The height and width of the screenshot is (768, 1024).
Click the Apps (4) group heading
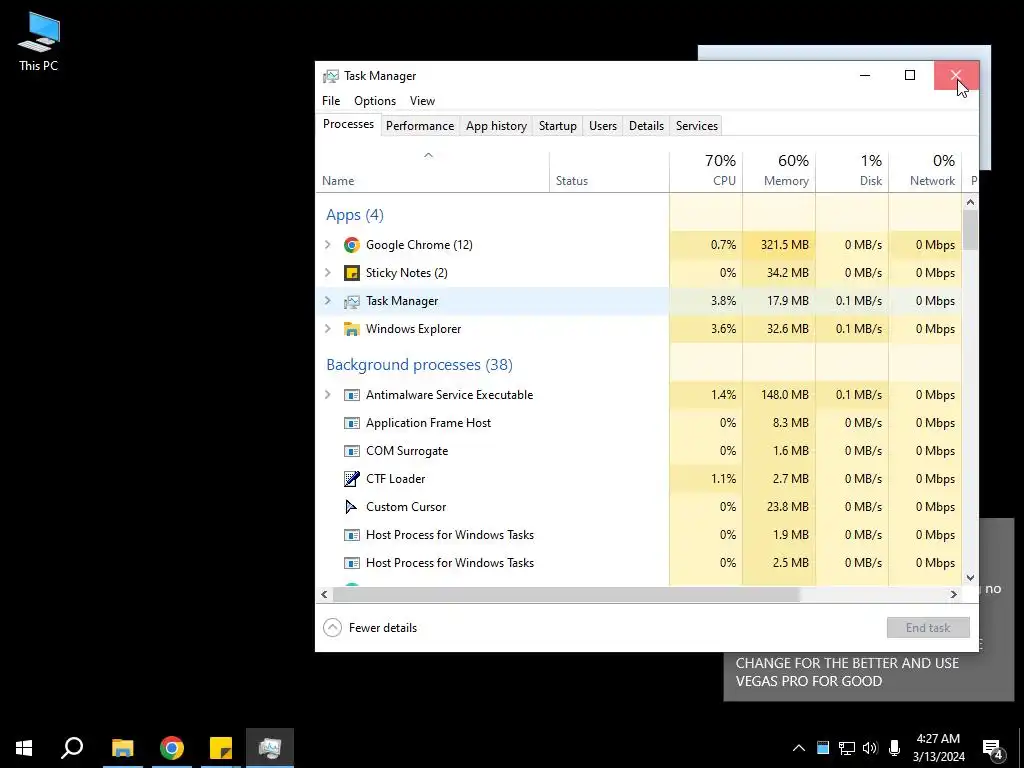click(355, 215)
